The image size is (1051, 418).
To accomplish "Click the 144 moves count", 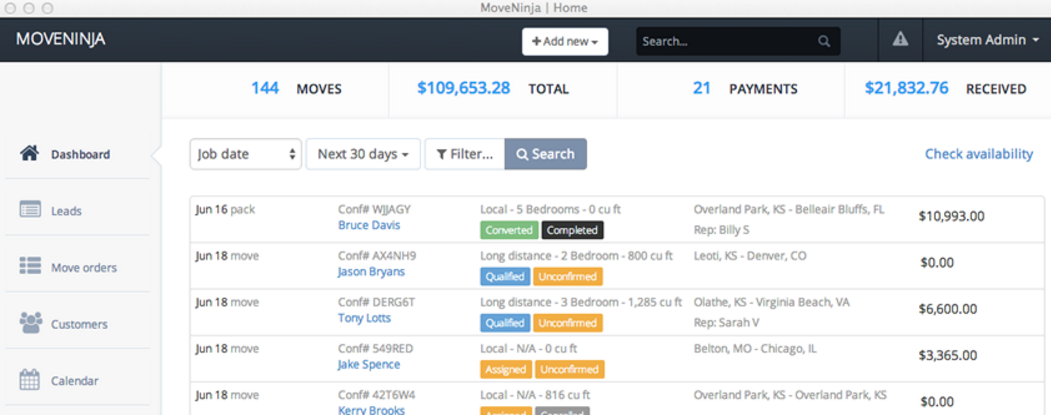I will (x=264, y=88).
